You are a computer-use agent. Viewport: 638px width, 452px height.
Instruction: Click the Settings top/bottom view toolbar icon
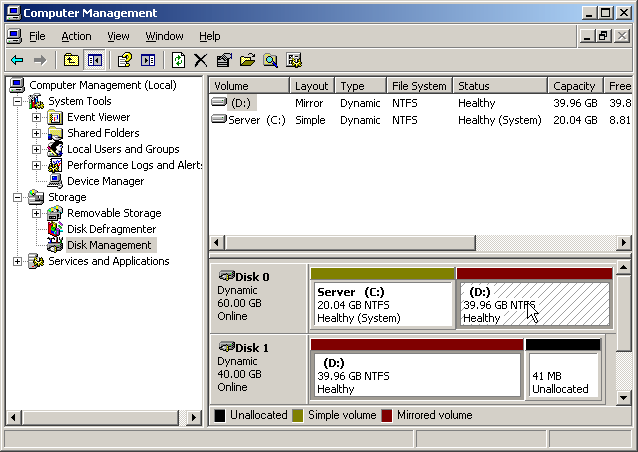(x=148, y=61)
